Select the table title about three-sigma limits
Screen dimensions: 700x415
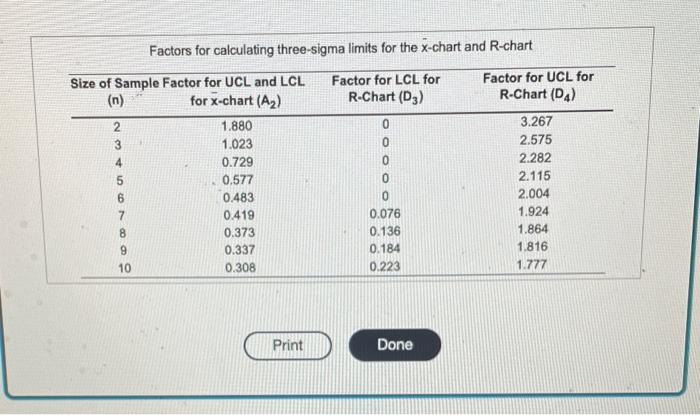341,48
